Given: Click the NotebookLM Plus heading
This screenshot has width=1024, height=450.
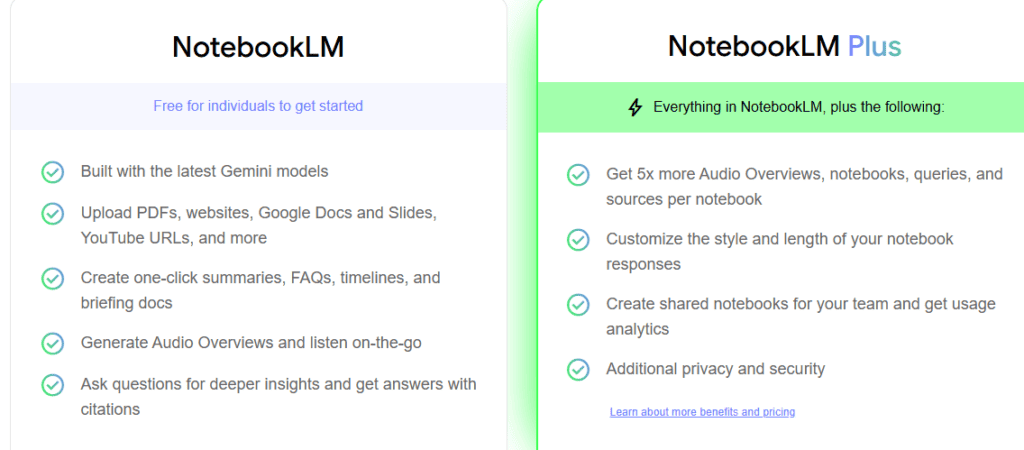Looking at the screenshot, I should pyautogui.click(x=784, y=46).
